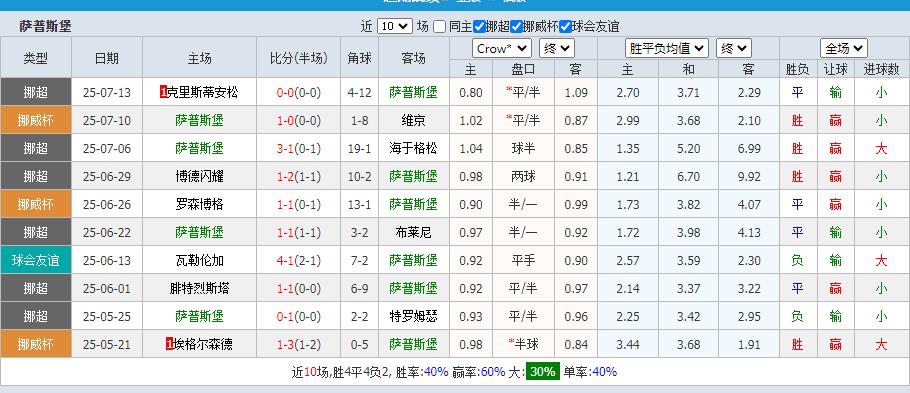This screenshot has height=393, width=910.
Task: Click the 挪威杯 tag for 25-06-26 match
Action: click(36, 204)
